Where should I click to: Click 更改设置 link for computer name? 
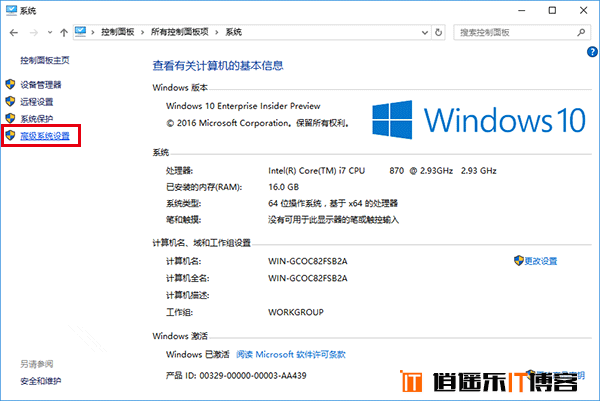coord(541,261)
